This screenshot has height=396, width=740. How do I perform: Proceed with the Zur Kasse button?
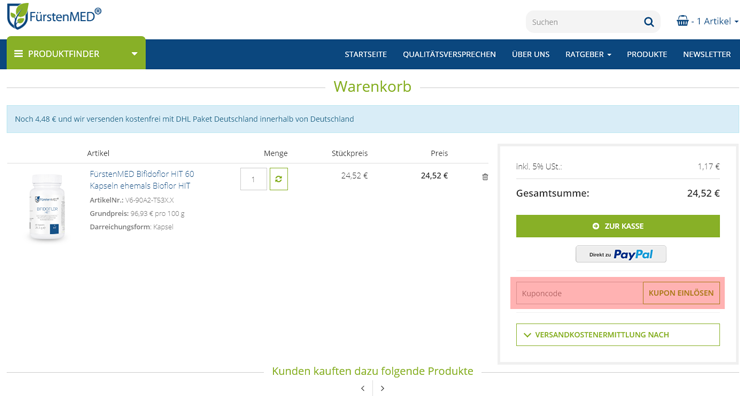618,226
